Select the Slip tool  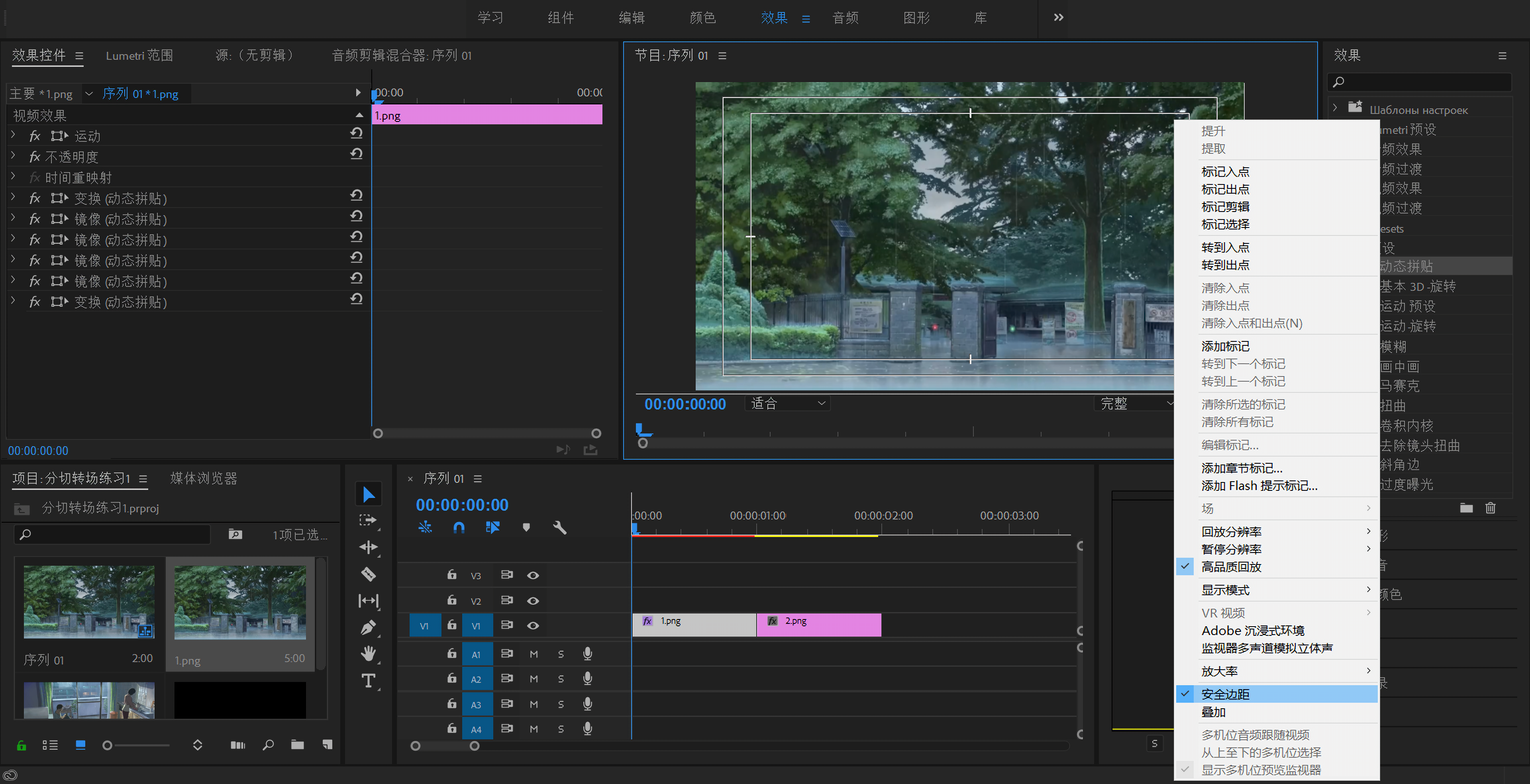(368, 601)
